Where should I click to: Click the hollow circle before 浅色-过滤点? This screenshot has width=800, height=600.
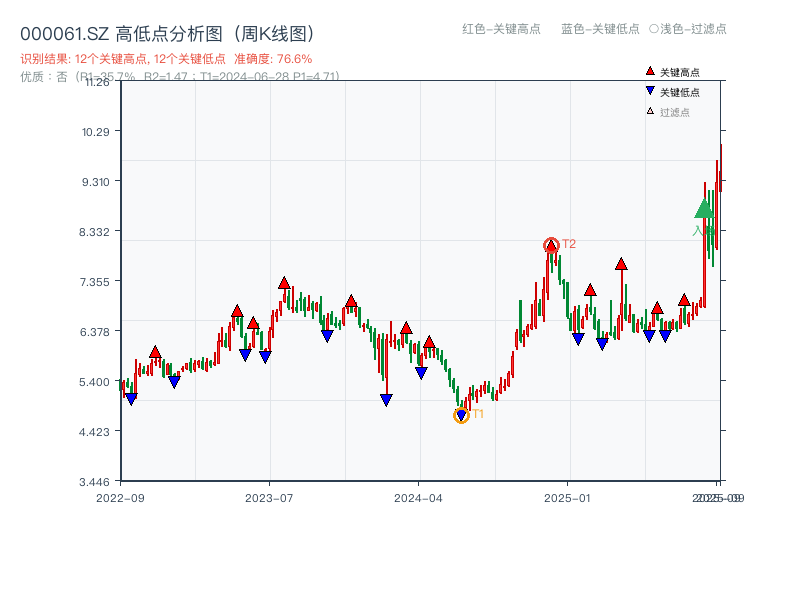[654, 29]
